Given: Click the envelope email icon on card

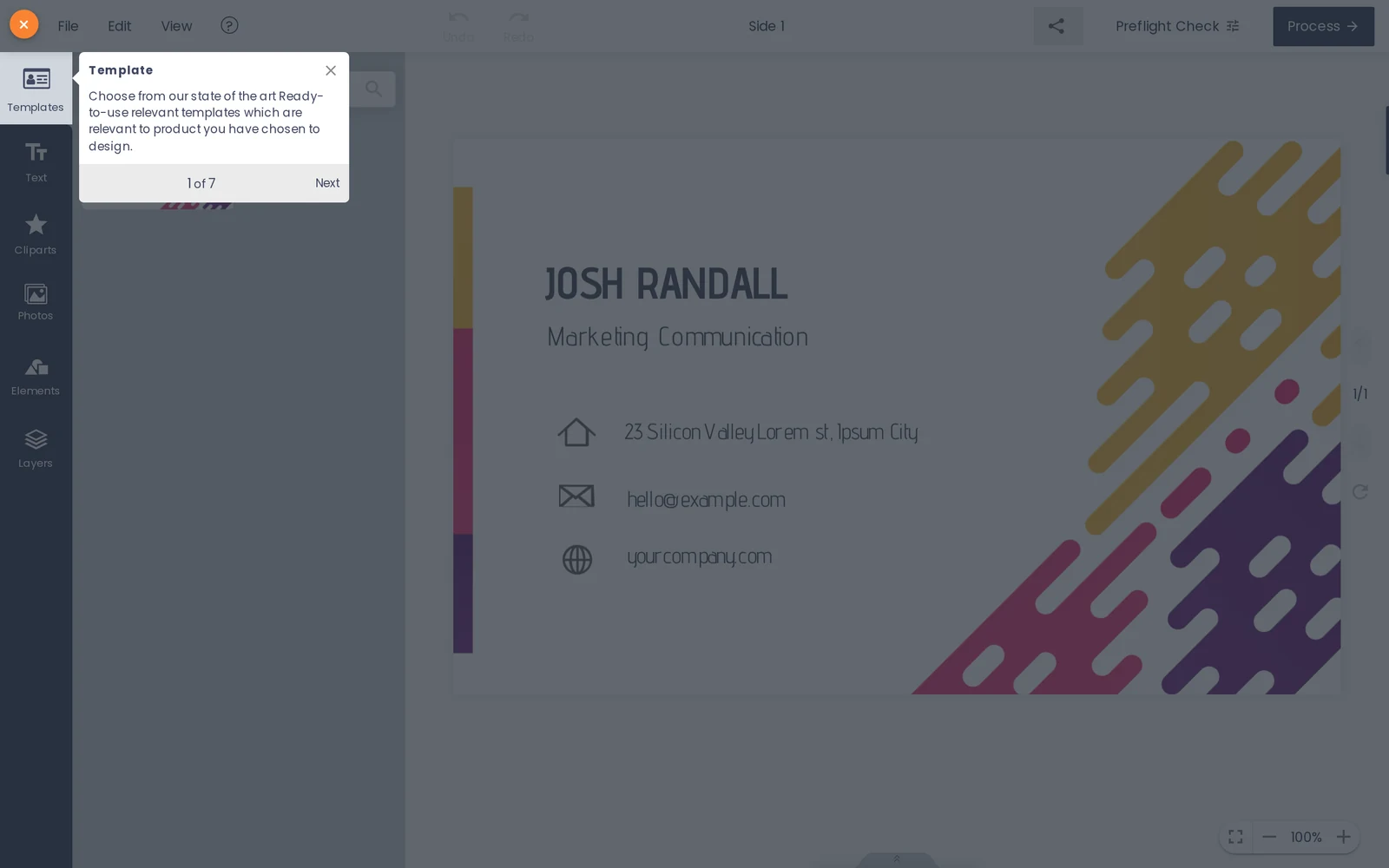Looking at the screenshot, I should pos(576,496).
